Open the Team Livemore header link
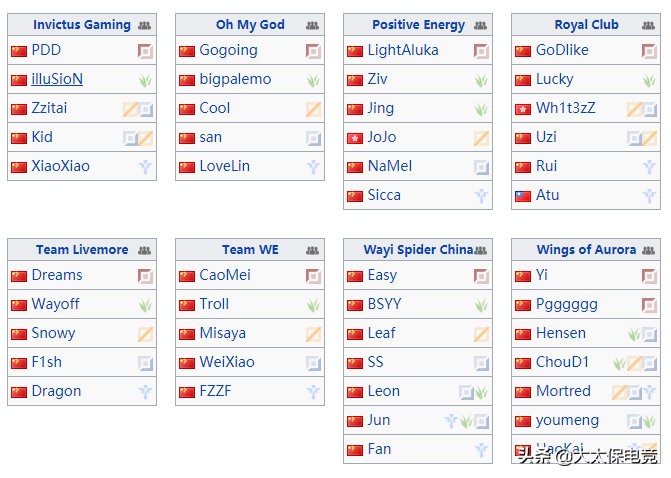 click(82, 249)
